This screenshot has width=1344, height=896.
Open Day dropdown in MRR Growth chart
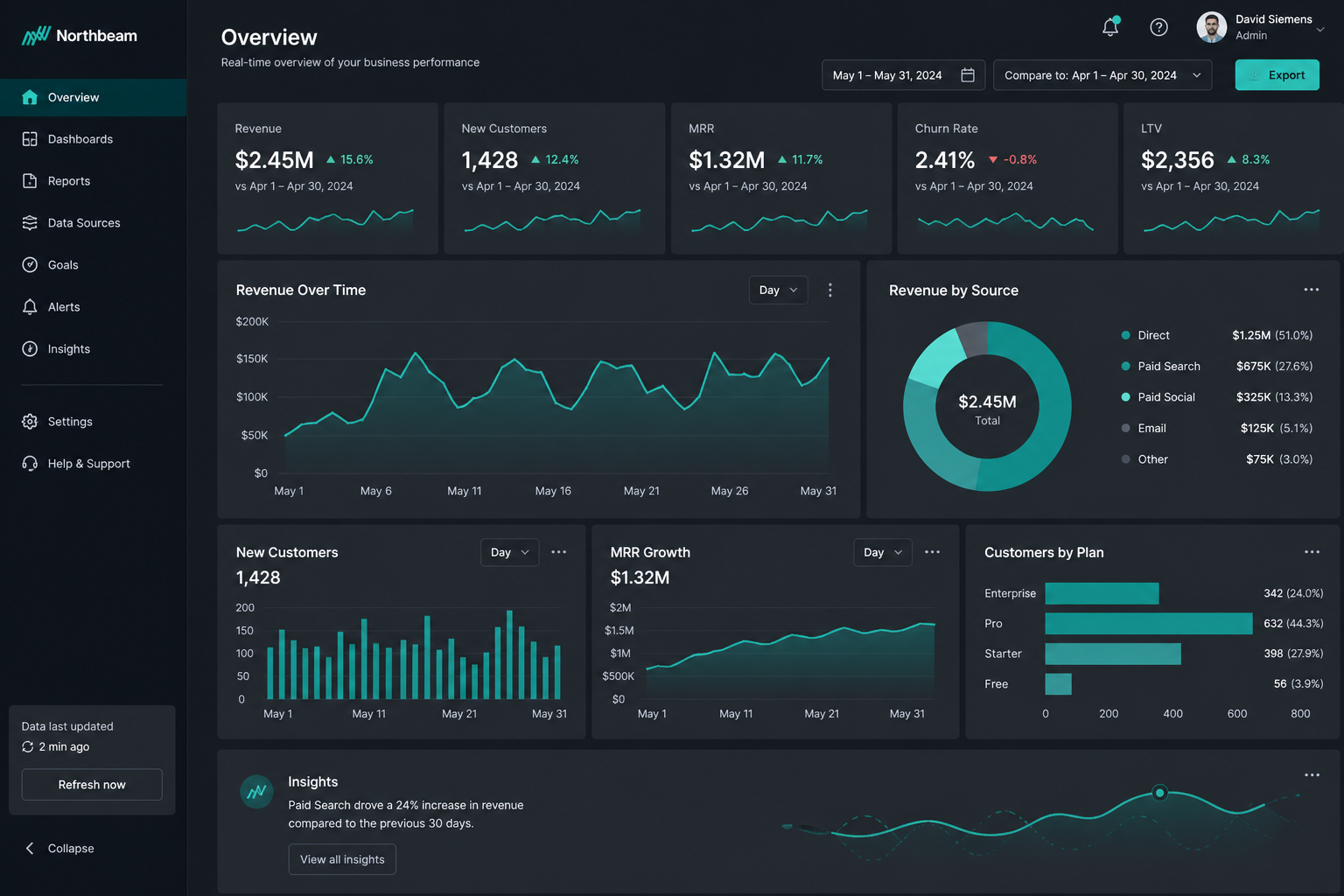click(883, 552)
